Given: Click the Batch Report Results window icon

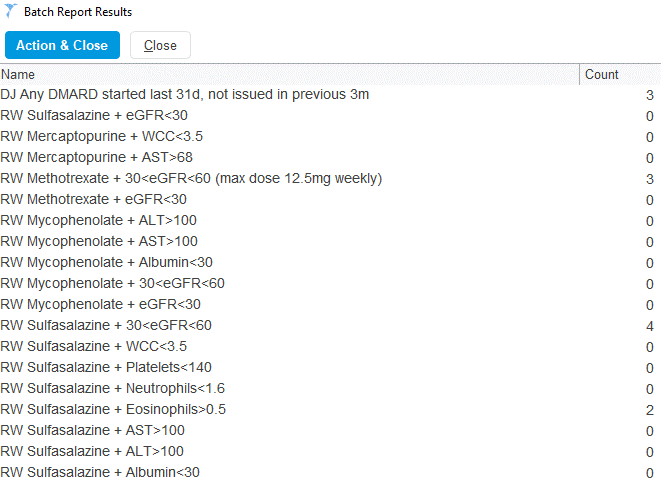Looking at the screenshot, I should coord(11,12).
